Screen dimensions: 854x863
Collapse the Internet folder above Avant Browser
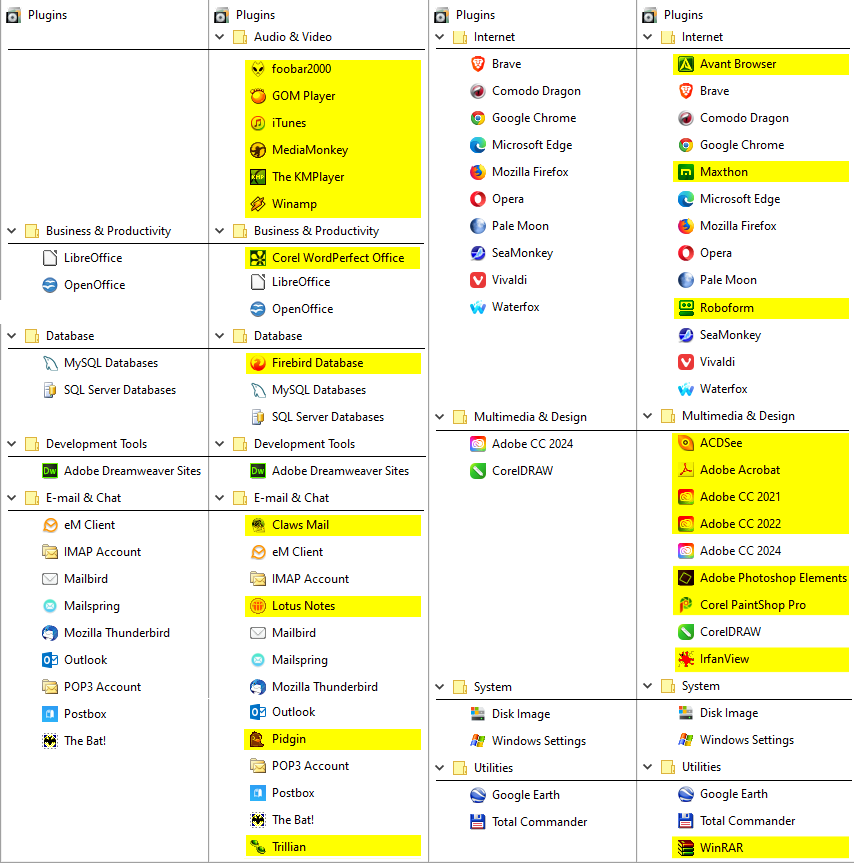[648, 37]
